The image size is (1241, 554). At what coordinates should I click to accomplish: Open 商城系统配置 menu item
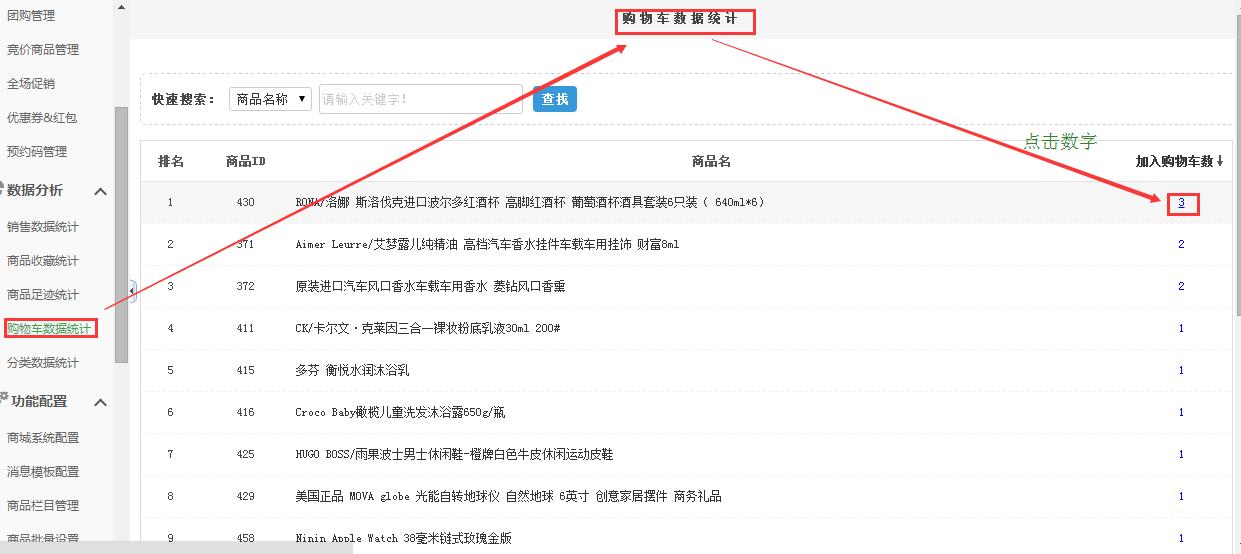(x=42, y=438)
